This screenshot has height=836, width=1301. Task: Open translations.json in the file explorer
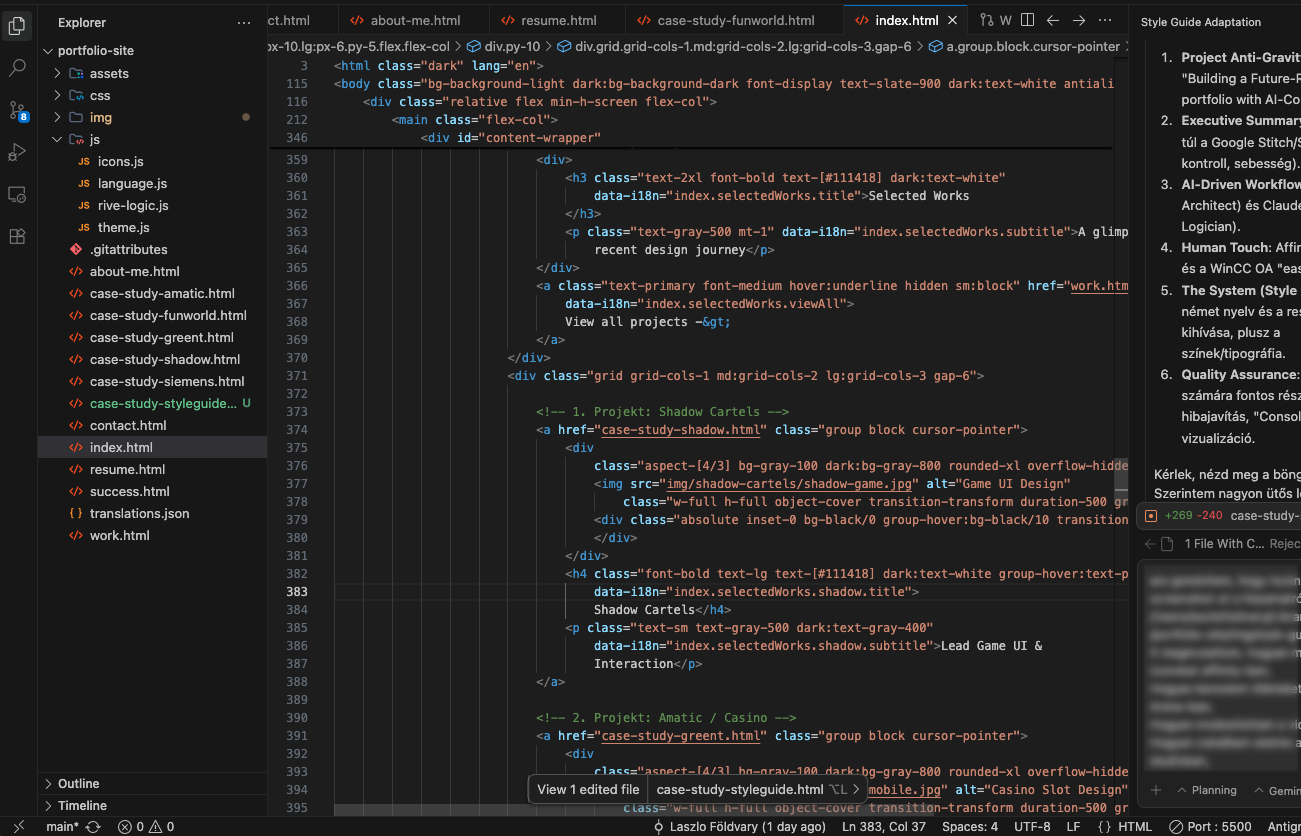[x=139, y=513]
